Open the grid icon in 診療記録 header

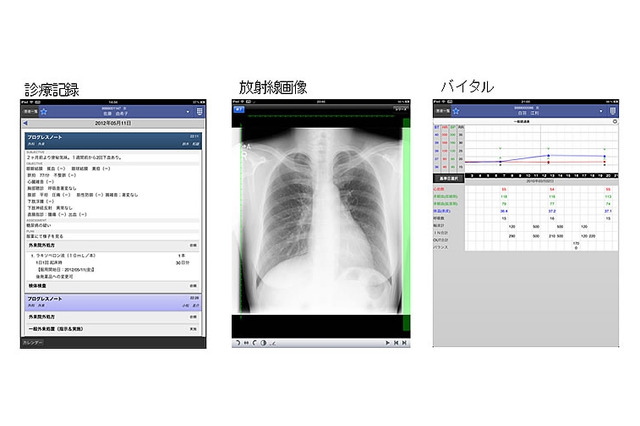[200, 111]
